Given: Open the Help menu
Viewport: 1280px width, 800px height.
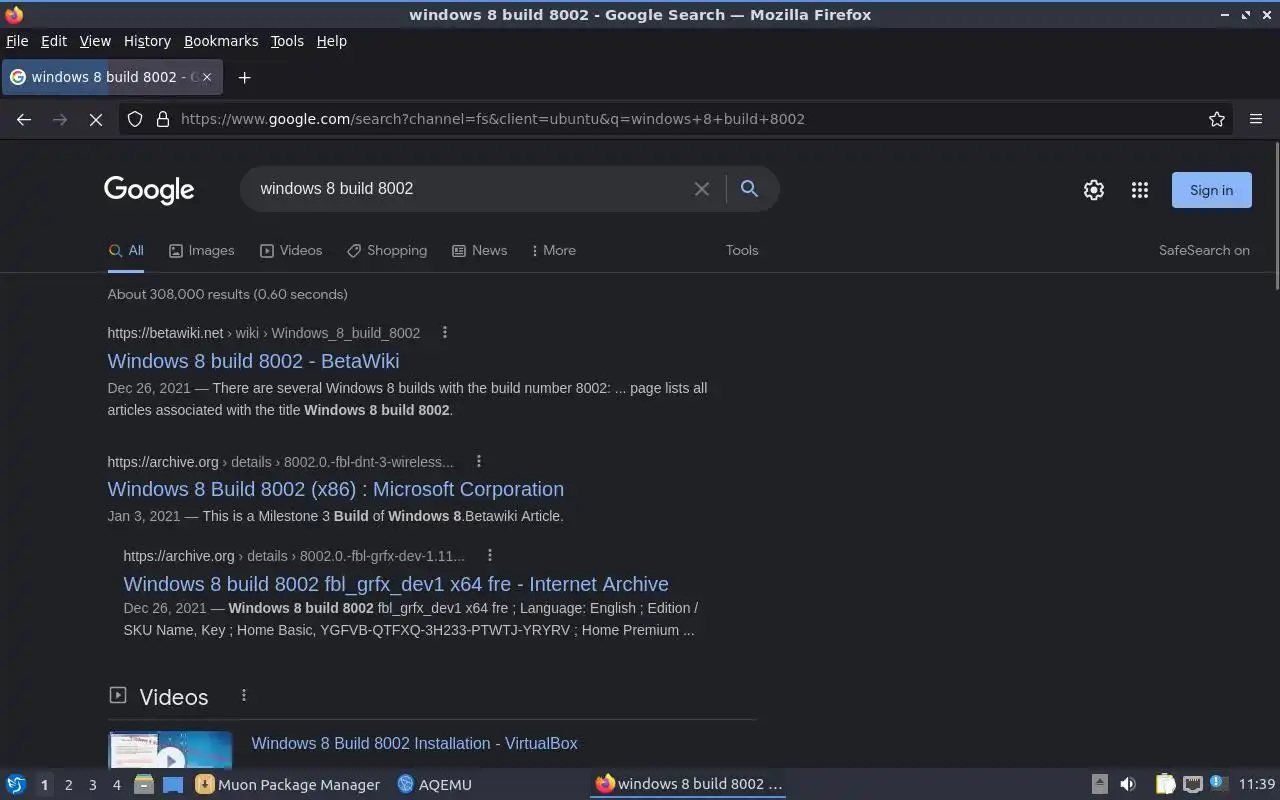Looking at the screenshot, I should 331,41.
